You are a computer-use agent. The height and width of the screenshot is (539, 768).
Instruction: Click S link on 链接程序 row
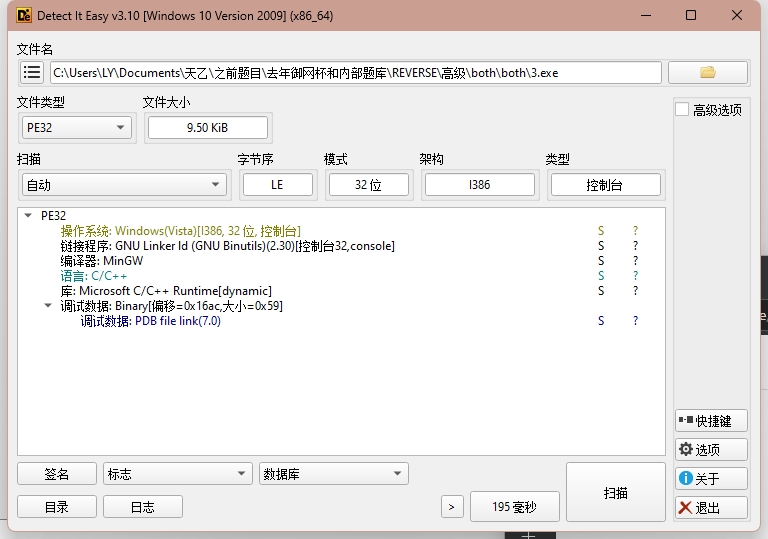601,246
